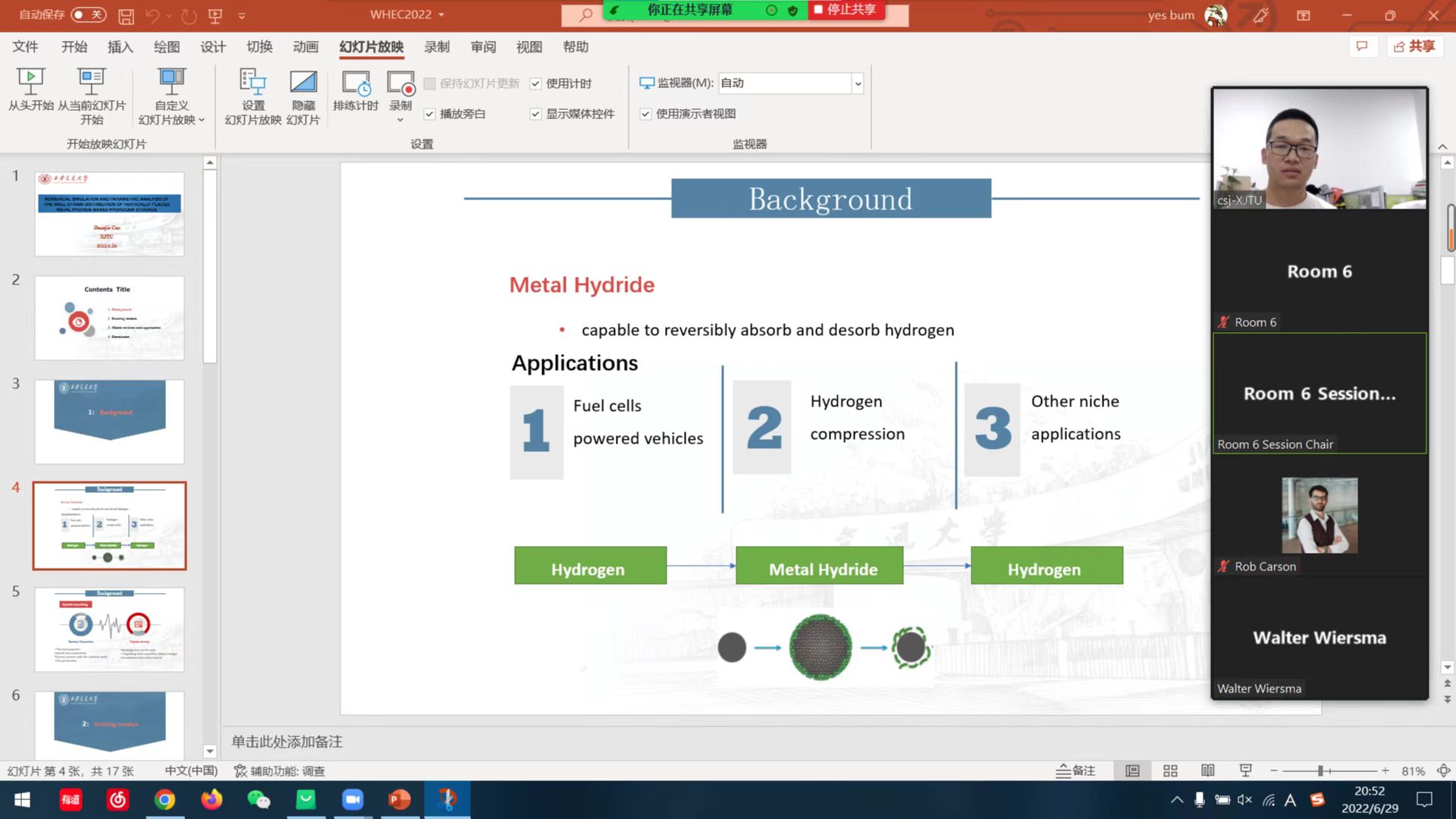Start slideshow from current slide
This screenshot has width=1456, height=819.
91,80
